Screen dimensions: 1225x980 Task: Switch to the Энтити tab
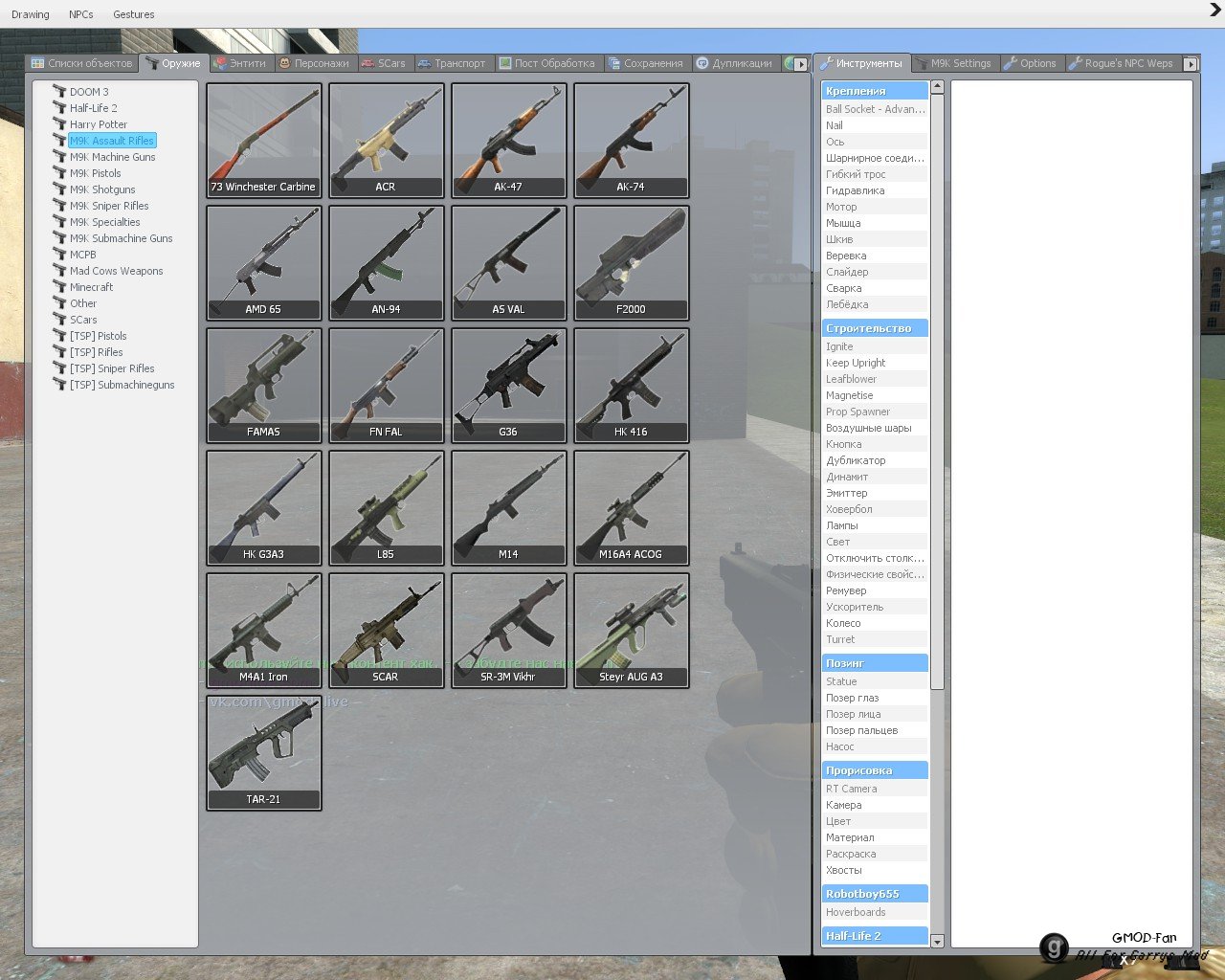(x=240, y=63)
